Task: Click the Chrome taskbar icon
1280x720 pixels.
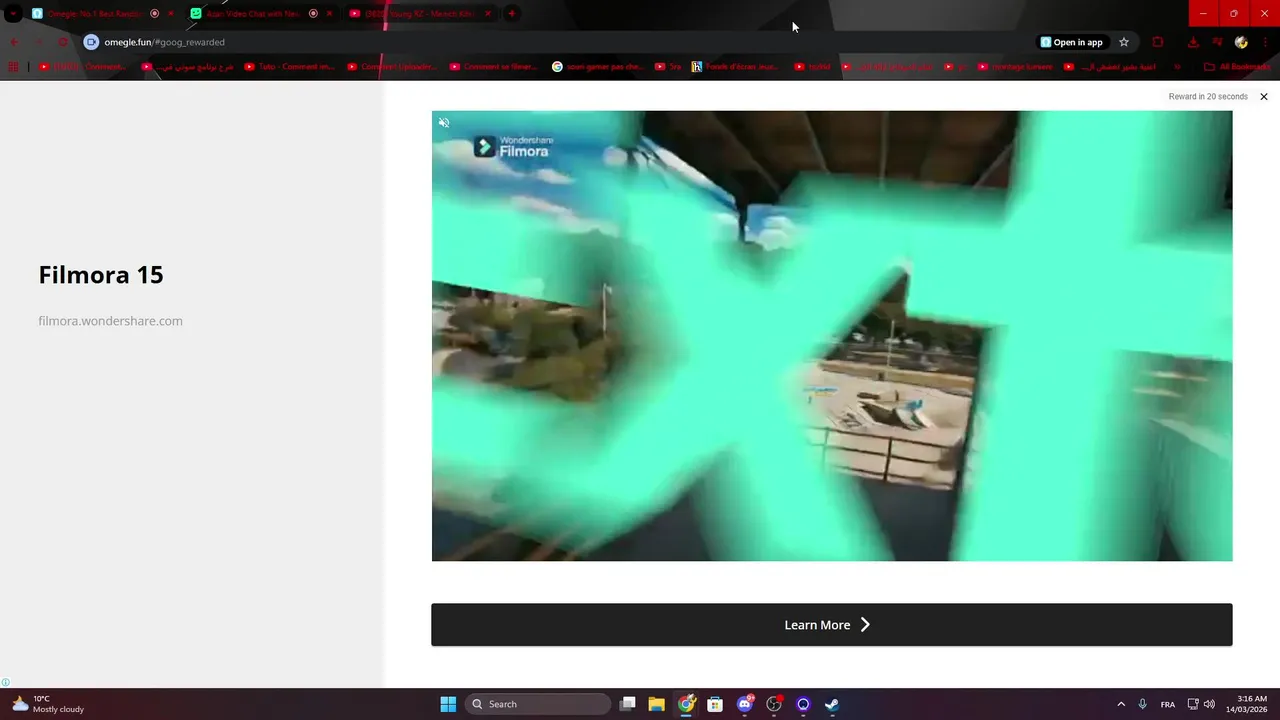Action: (686, 704)
